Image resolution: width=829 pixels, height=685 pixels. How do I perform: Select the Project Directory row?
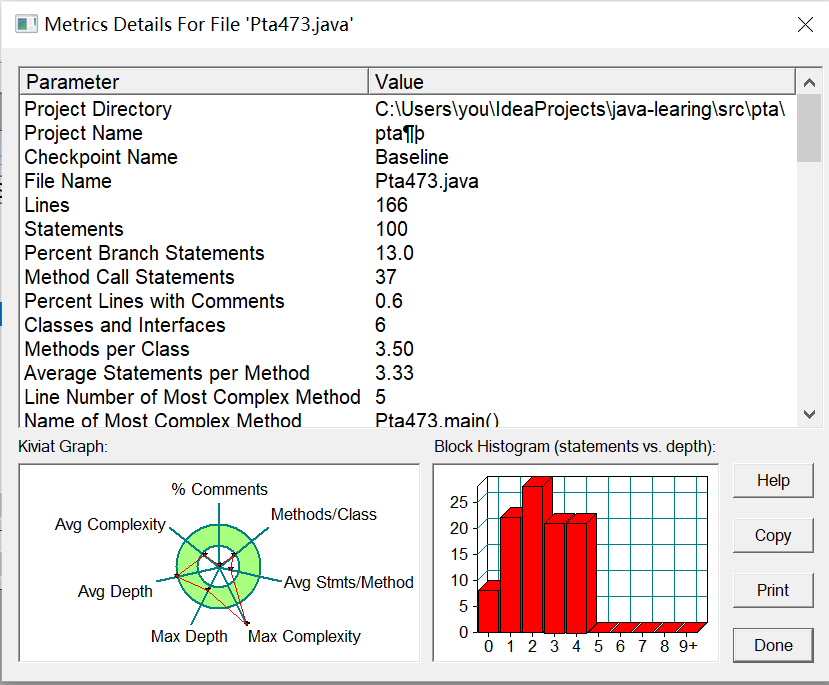[408, 109]
